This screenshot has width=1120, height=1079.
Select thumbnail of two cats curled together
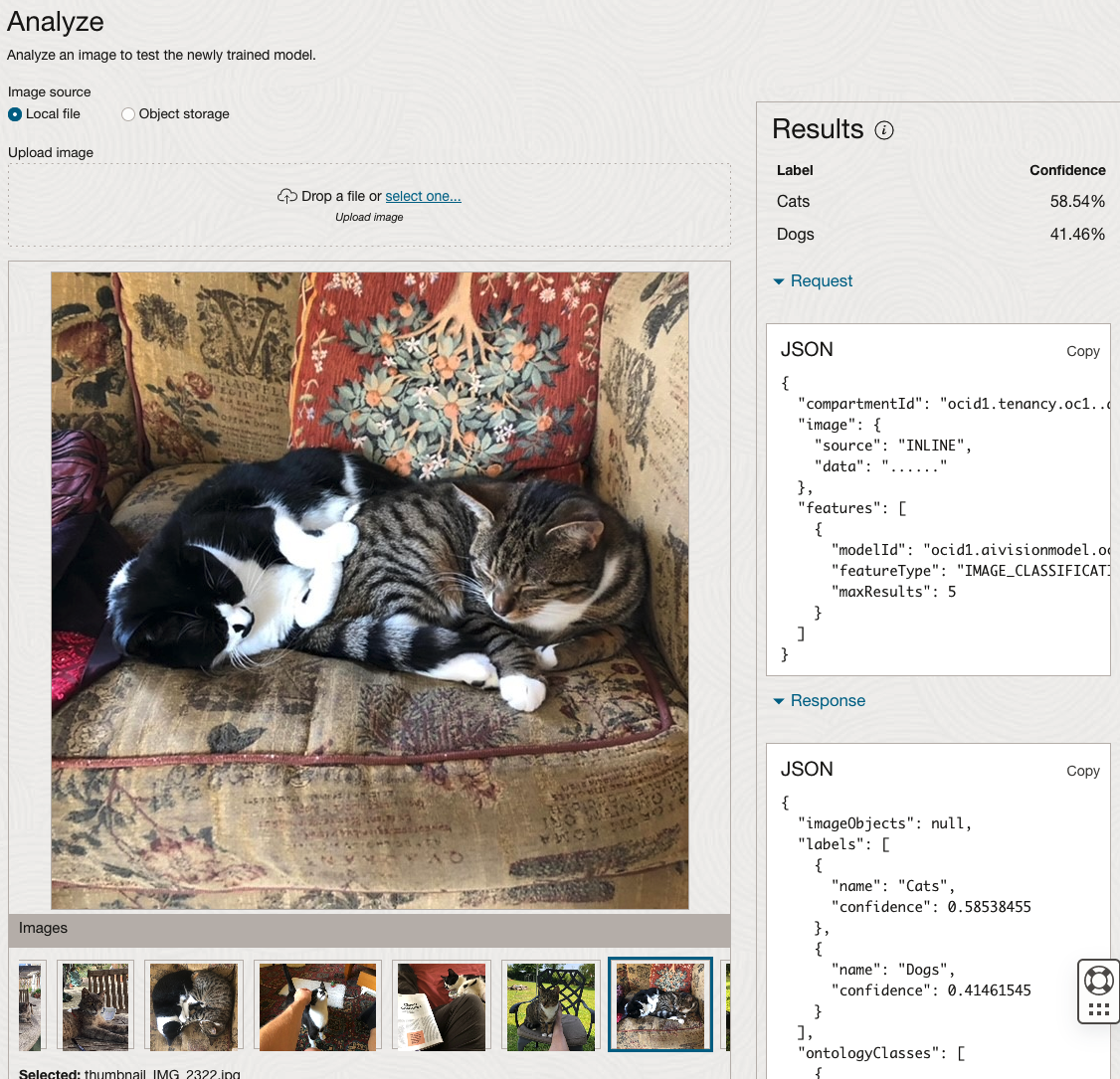(194, 1005)
